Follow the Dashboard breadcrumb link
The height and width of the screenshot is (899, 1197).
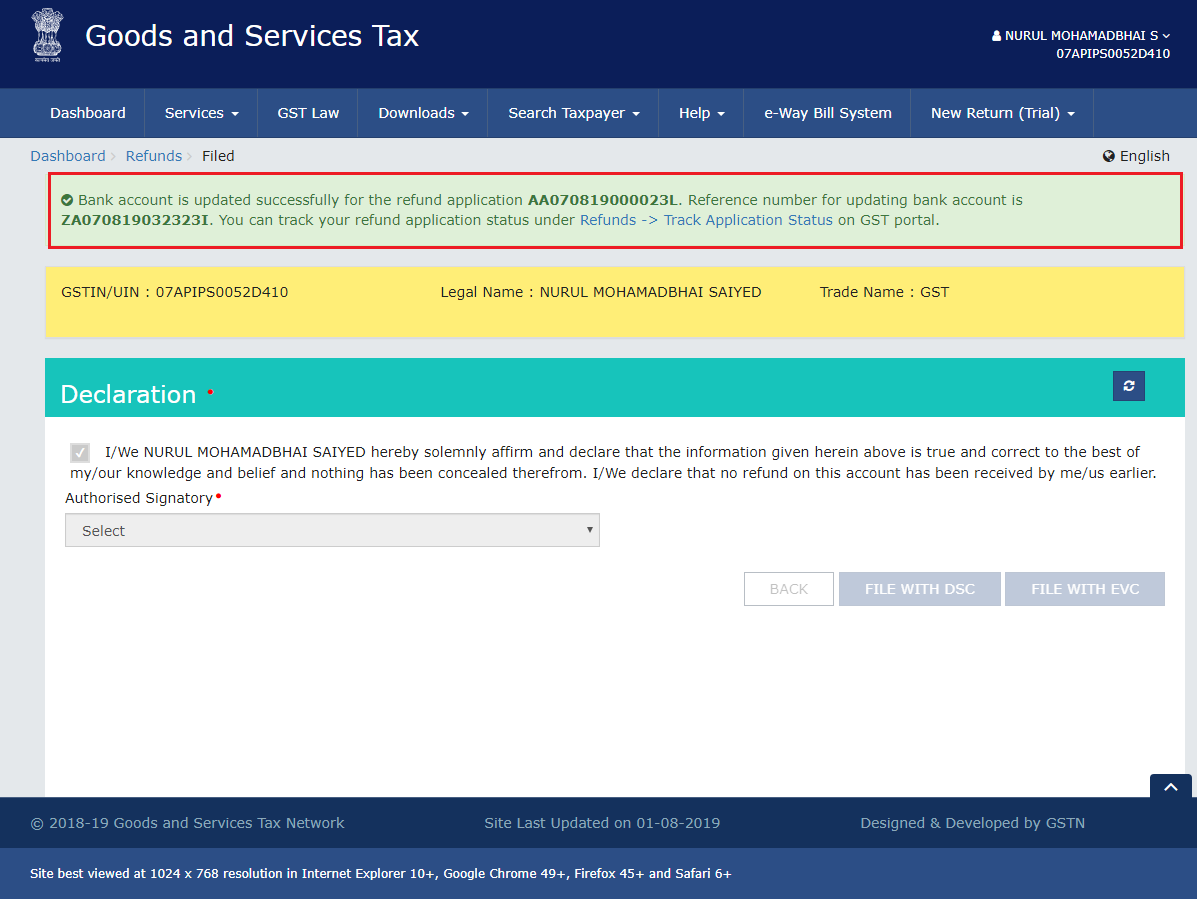(68, 156)
